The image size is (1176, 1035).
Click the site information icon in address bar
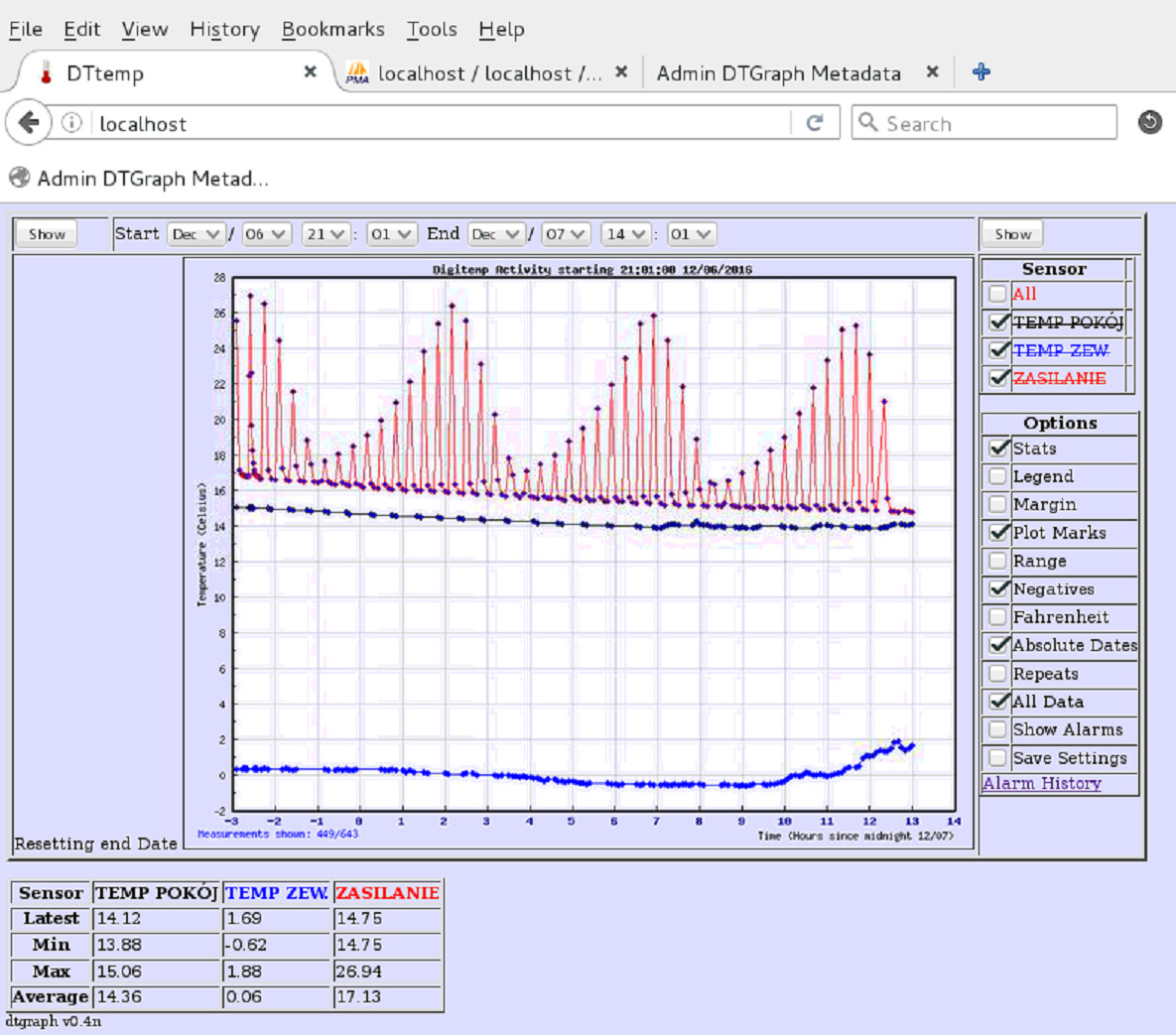[x=71, y=123]
